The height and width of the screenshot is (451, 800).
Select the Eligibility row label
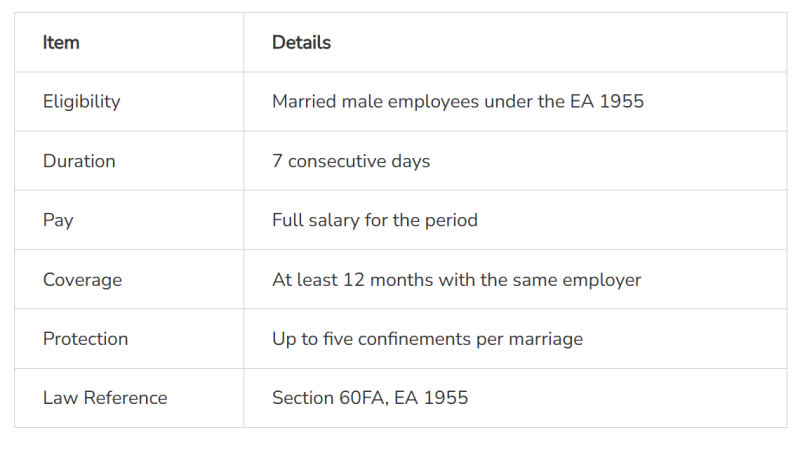point(81,102)
